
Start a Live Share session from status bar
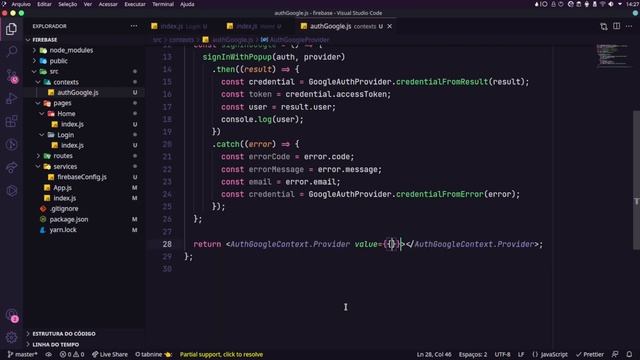click(110, 354)
